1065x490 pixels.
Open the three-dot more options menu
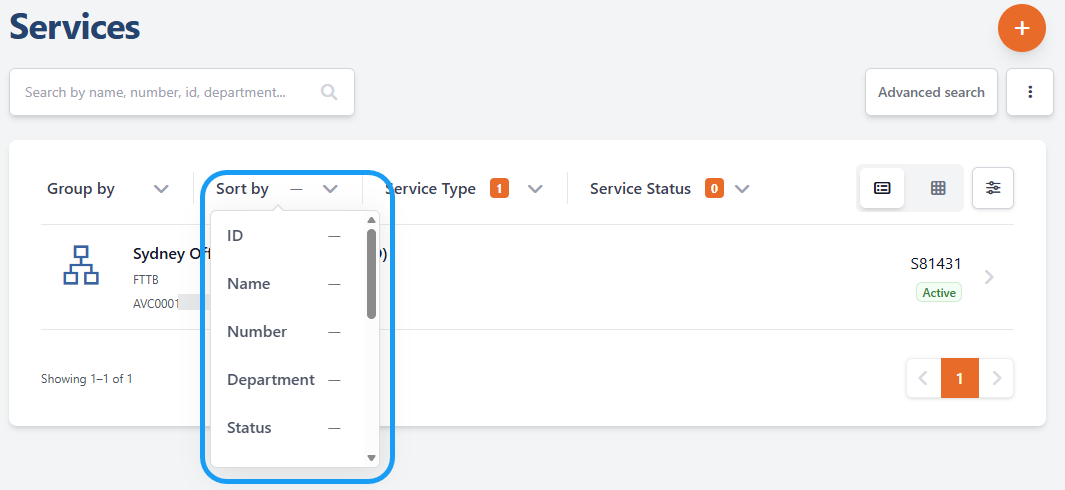point(1030,92)
